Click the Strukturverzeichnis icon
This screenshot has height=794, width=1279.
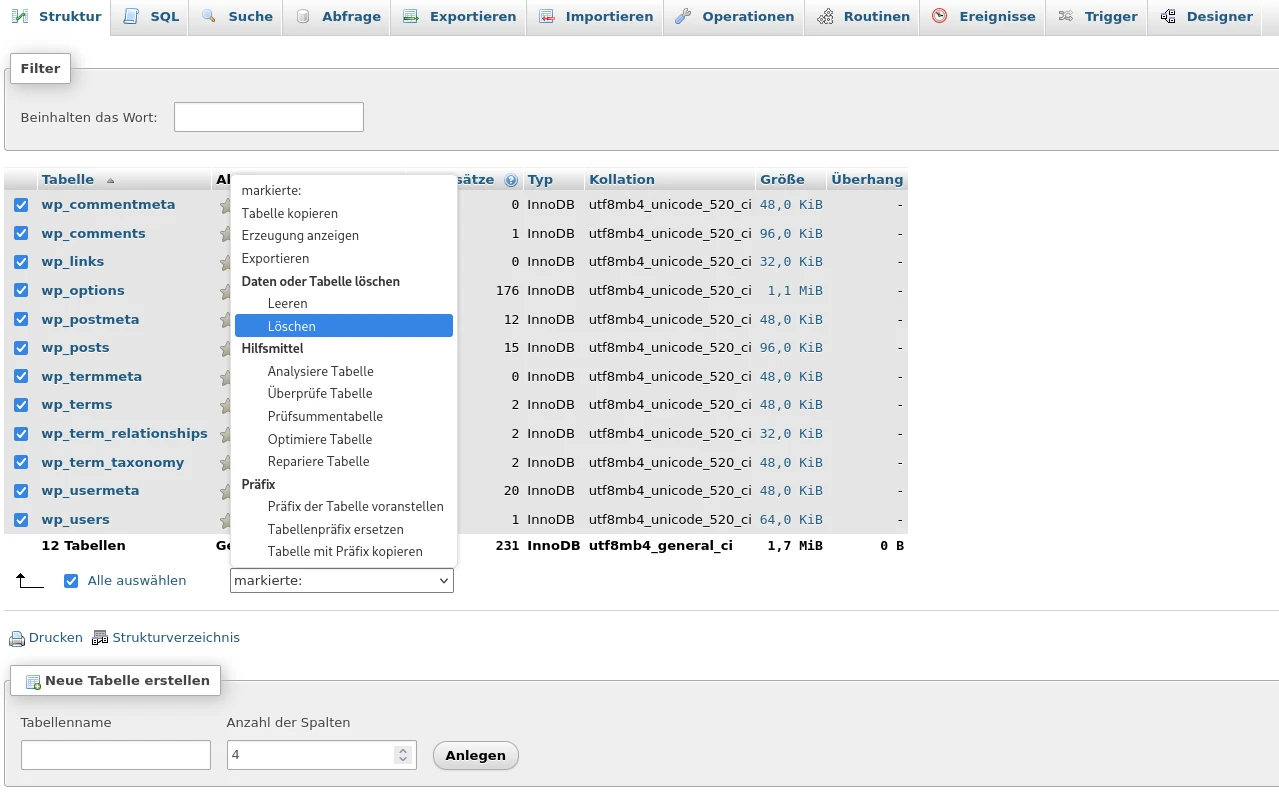click(x=99, y=637)
